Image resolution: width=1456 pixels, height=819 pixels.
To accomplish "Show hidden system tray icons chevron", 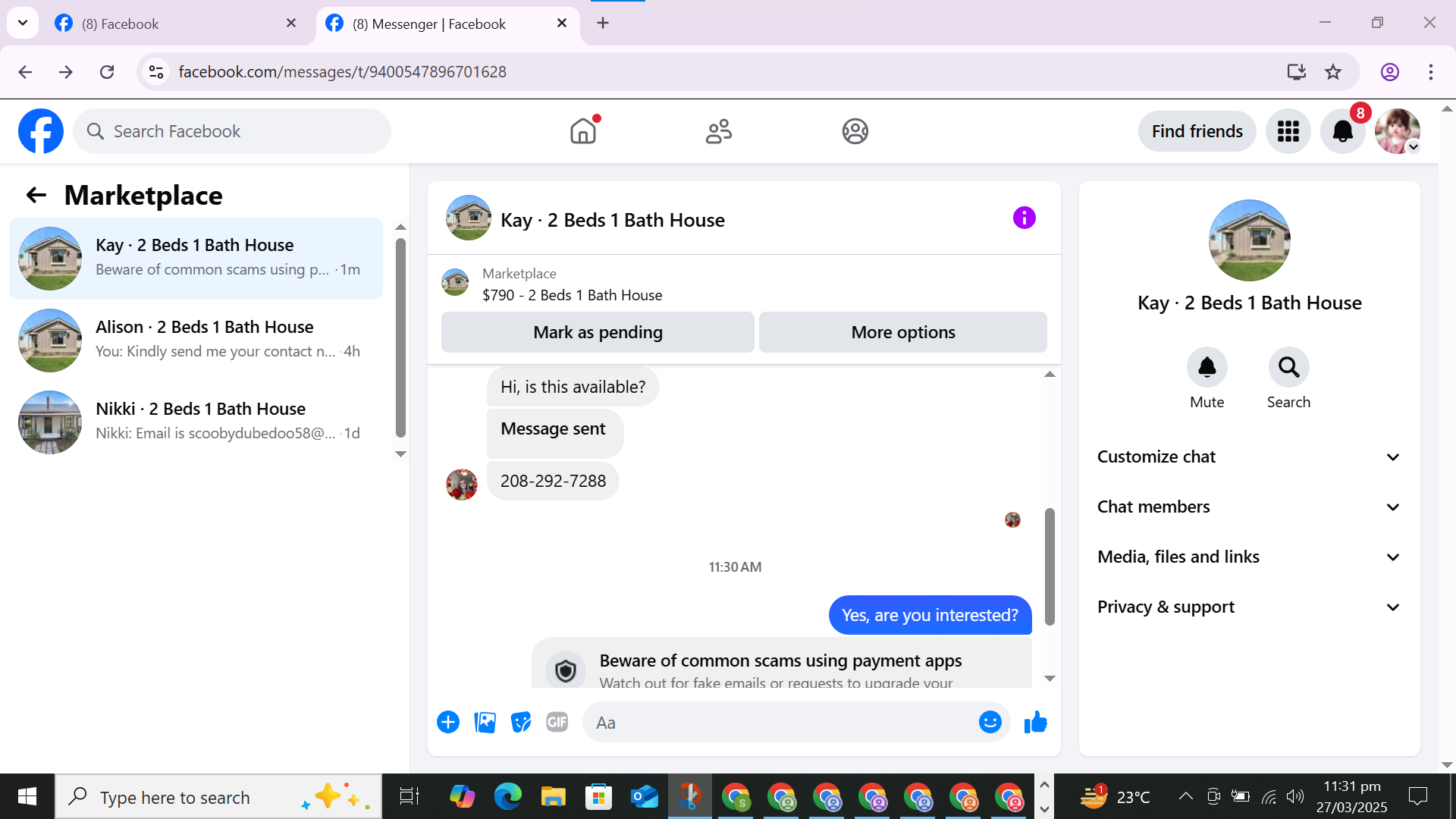I will pos(1185,796).
